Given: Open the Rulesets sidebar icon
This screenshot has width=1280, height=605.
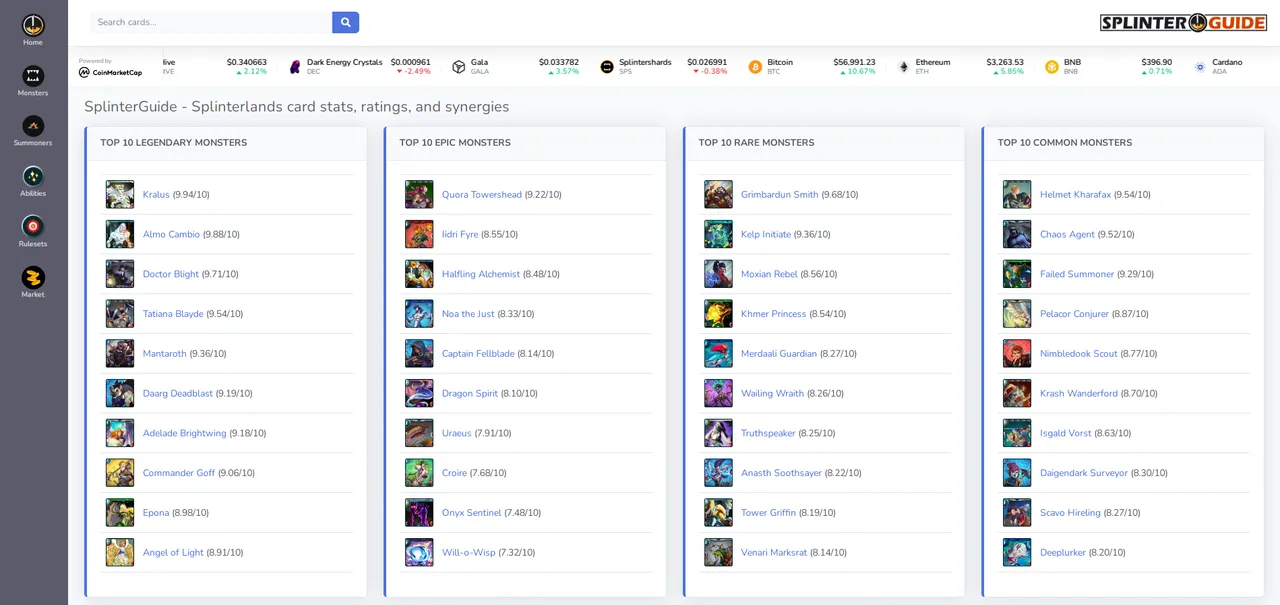Looking at the screenshot, I should [x=33, y=227].
